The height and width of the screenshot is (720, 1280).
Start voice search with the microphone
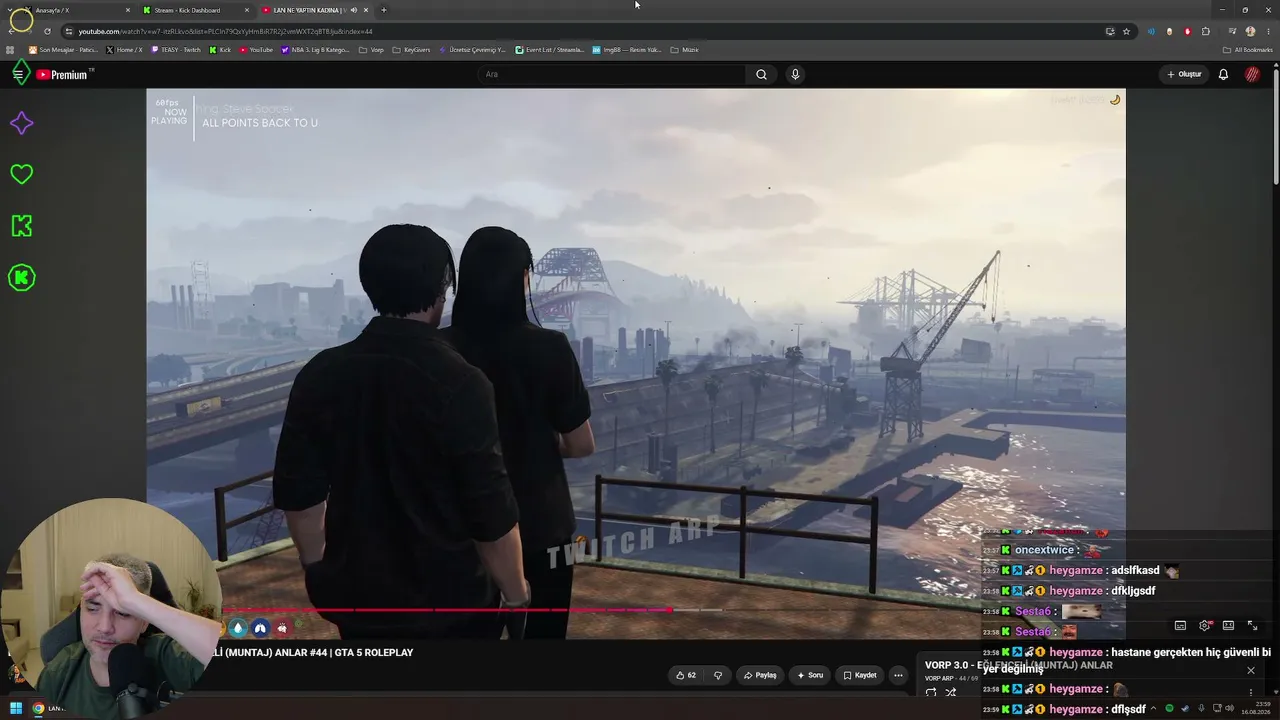(x=795, y=74)
